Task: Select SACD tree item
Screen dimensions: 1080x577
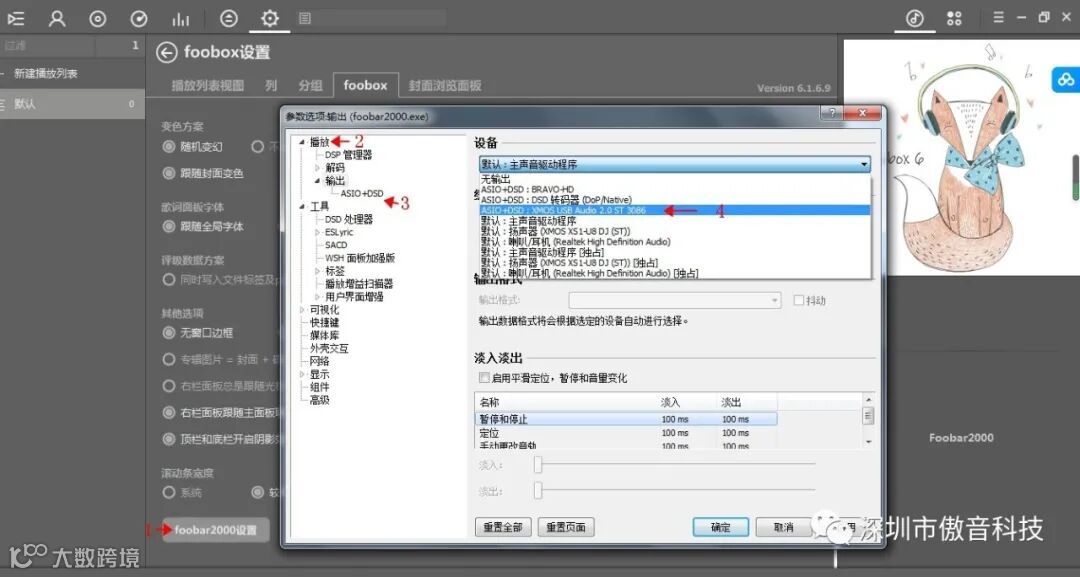Action: tap(336, 245)
